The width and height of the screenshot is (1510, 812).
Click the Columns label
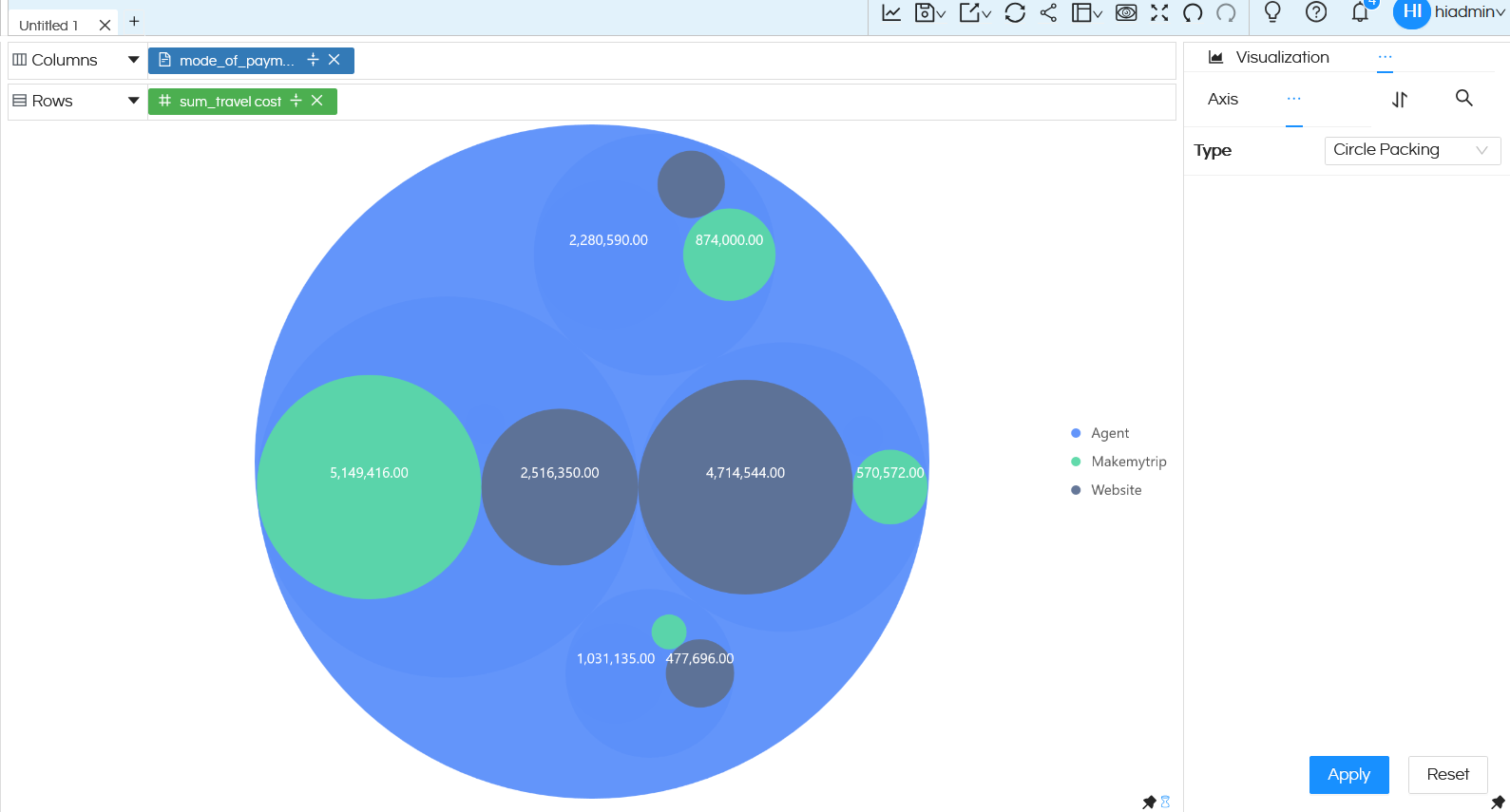click(x=65, y=60)
